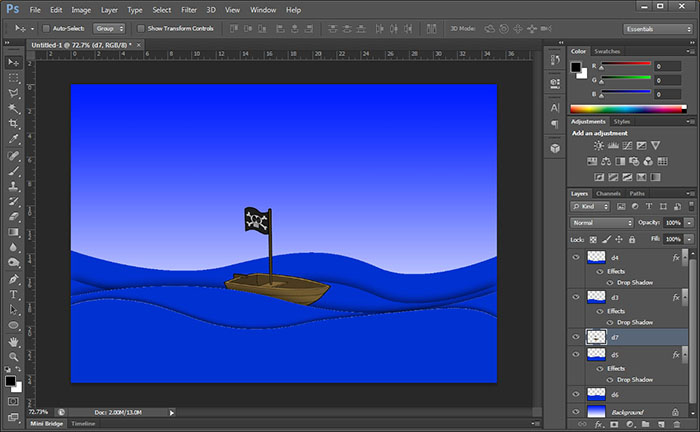Viewport: 700px width, 432px height.
Task: Click the color spectrum ramp
Action: (x=625, y=108)
